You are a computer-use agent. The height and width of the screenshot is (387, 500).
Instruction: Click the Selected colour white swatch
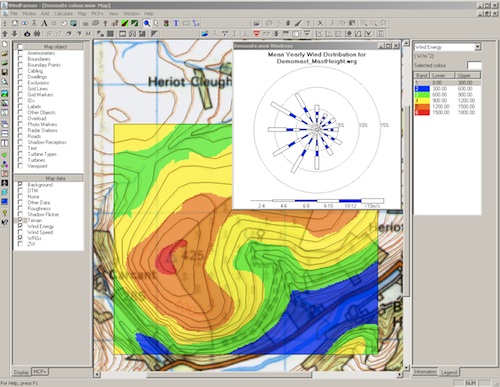click(x=474, y=65)
